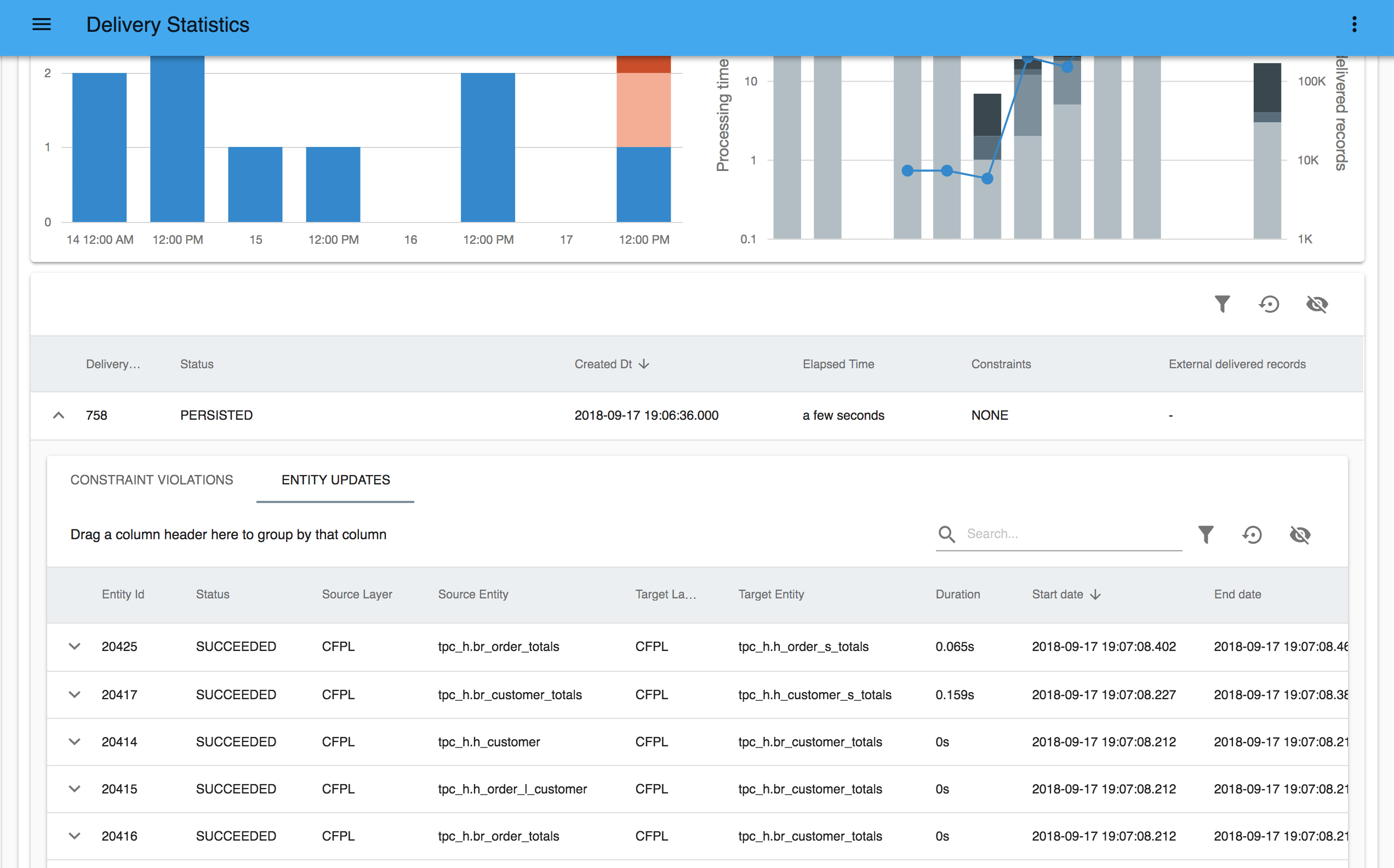
Task: Click the reset history icon in deliveries toolbar
Action: [x=1270, y=304]
